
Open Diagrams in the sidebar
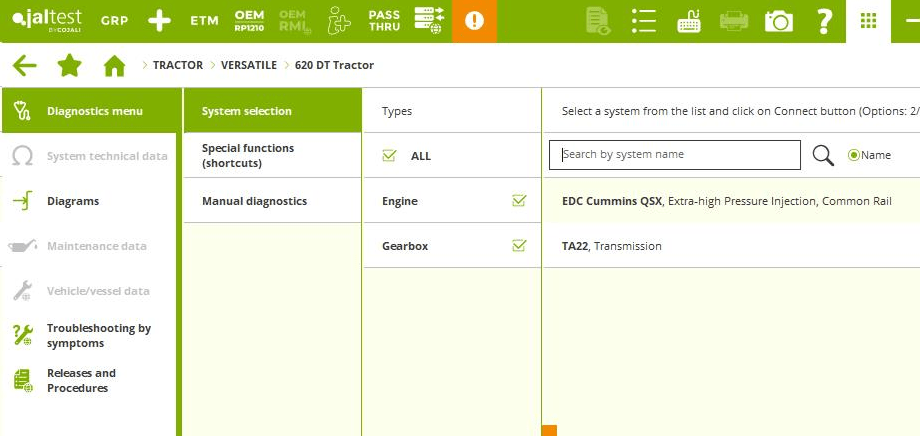[x=72, y=201]
